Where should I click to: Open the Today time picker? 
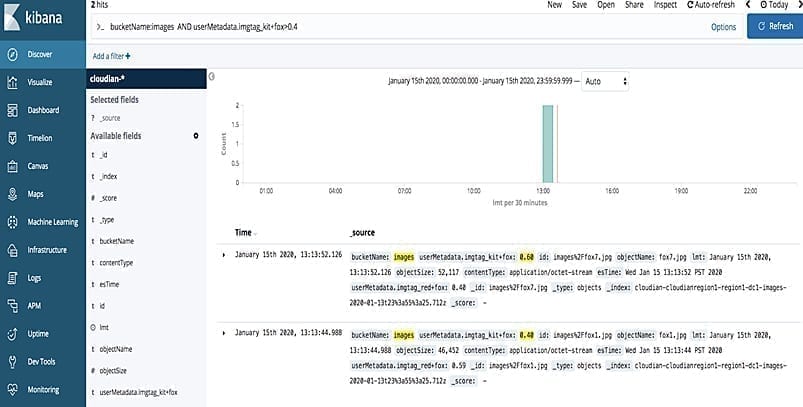pos(774,5)
